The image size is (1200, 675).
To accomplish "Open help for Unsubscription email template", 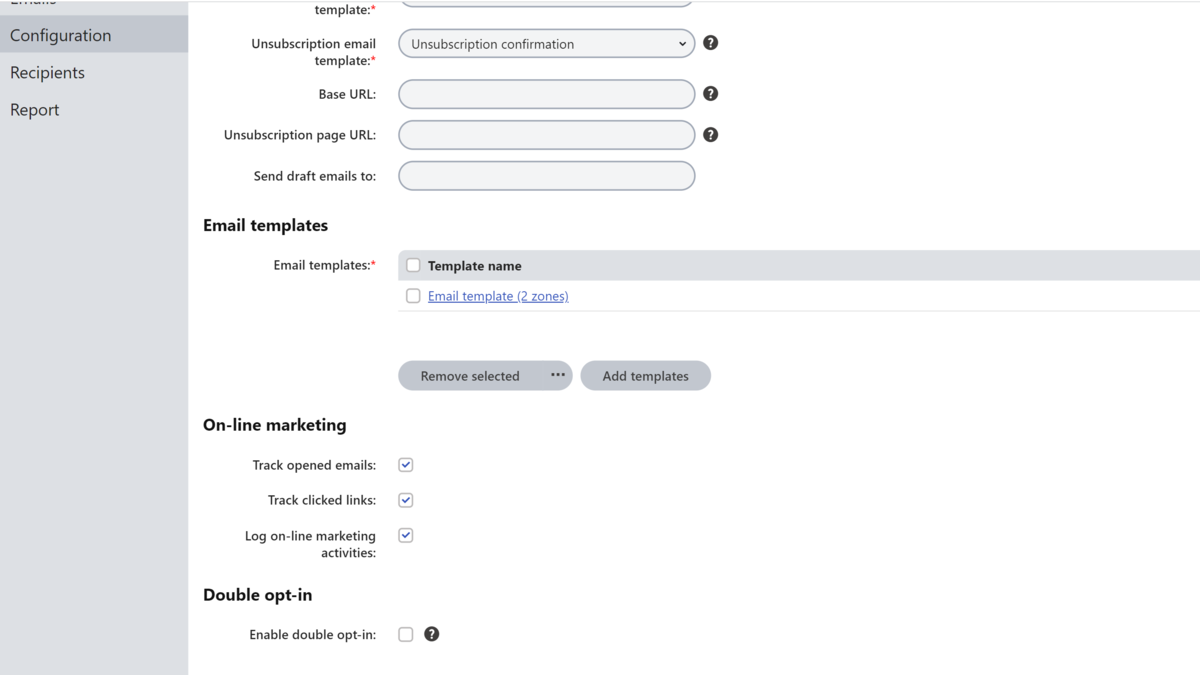I will pyautogui.click(x=710, y=43).
